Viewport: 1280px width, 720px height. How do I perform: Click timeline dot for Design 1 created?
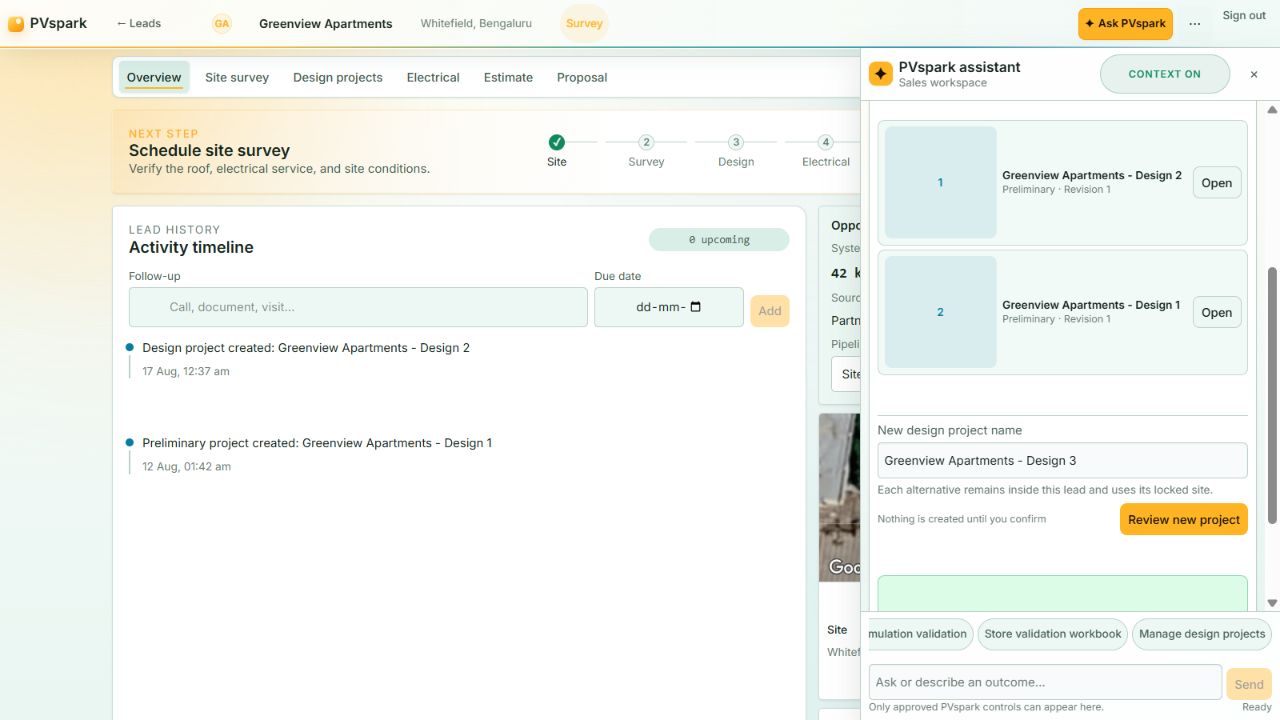pos(130,443)
